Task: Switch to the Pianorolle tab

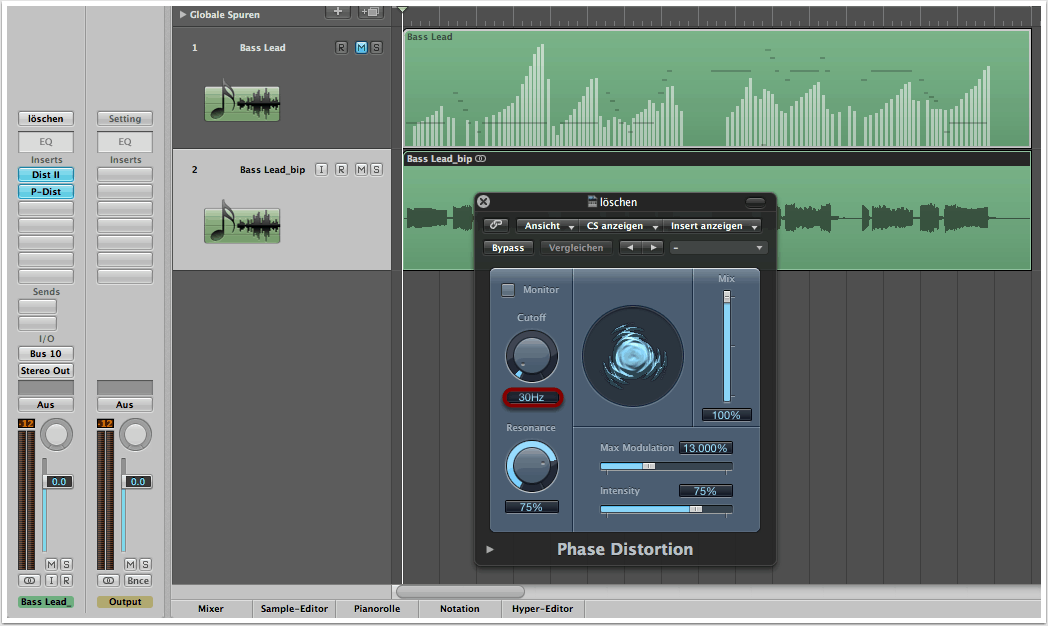Action: [x=377, y=608]
